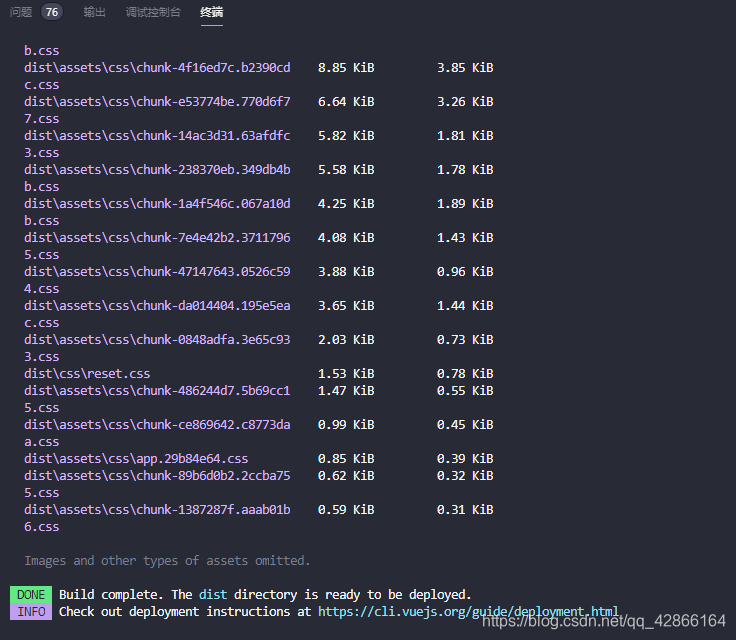Switch to the 问题 tab
Viewport: 736px width, 640px height.
21,12
